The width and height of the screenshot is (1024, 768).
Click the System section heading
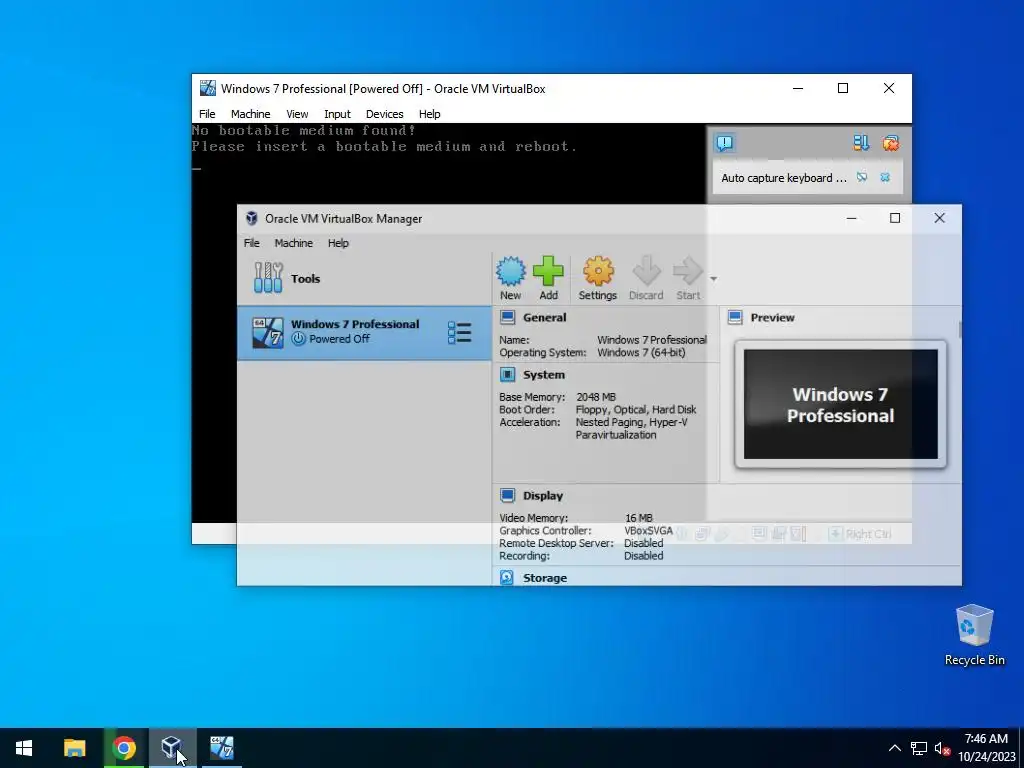coord(543,375)
